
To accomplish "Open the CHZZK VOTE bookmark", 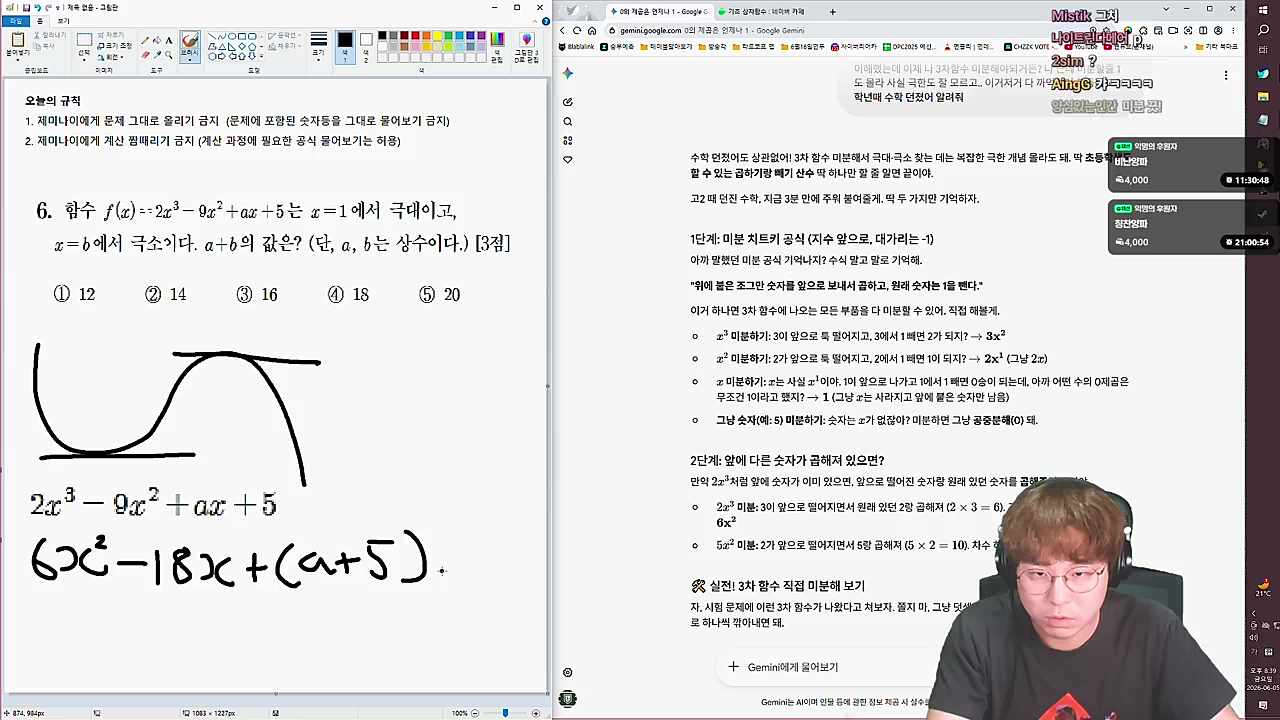I will [x=1030, y=46].
